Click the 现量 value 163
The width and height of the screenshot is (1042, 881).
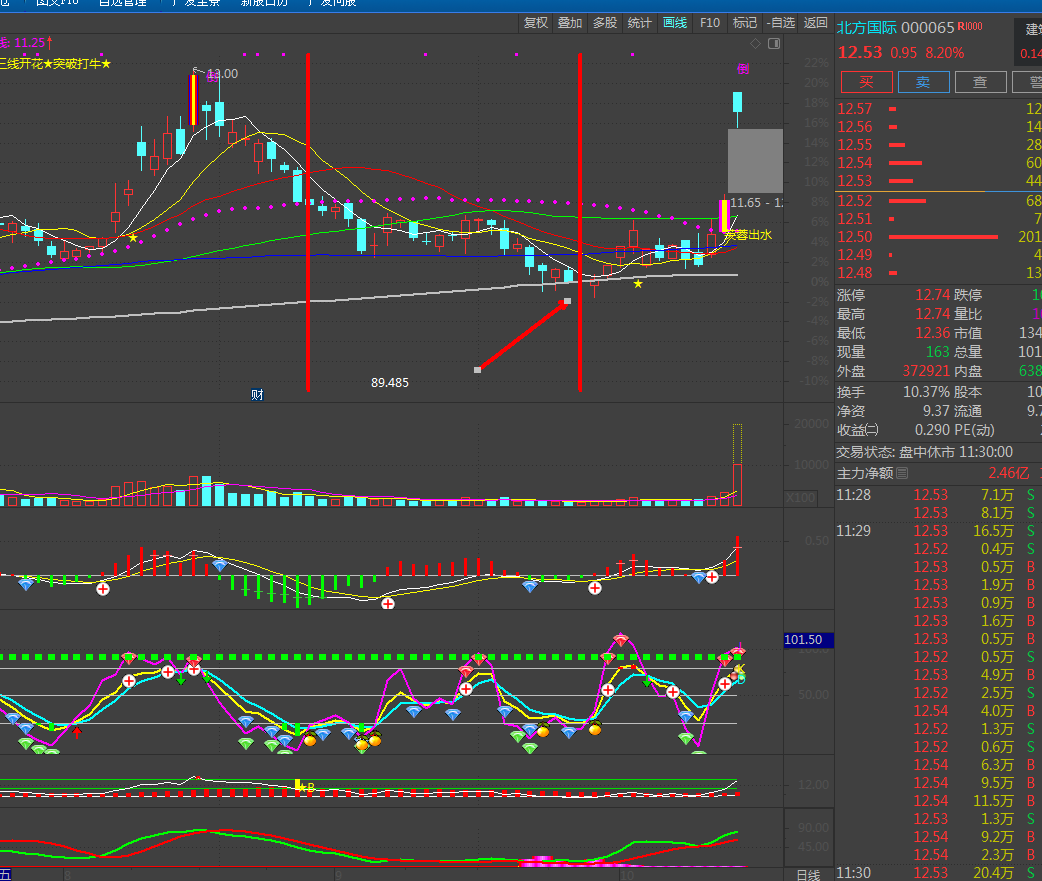pos(938,351)
